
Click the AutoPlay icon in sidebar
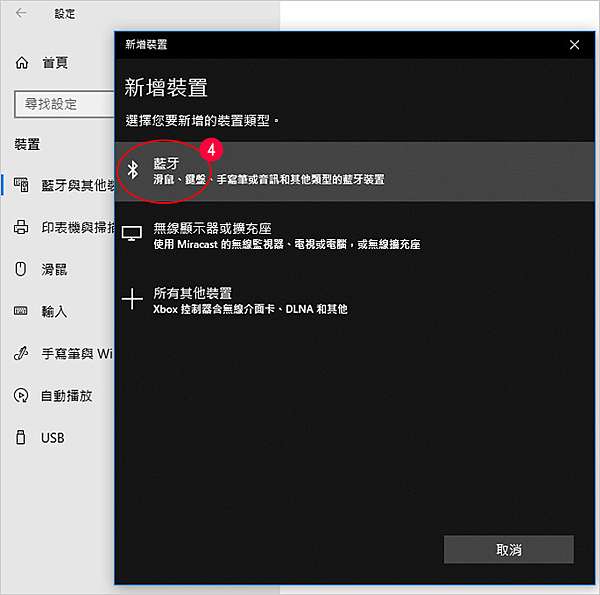(x=21, y=395)
